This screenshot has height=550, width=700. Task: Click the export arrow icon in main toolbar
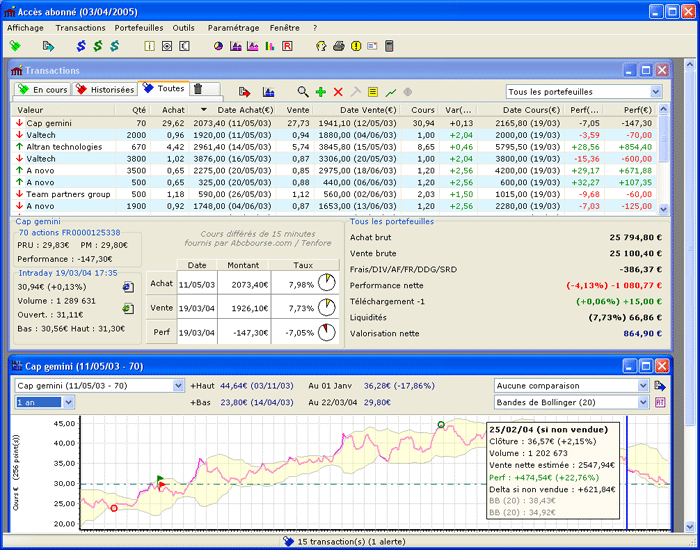(48, 46)
